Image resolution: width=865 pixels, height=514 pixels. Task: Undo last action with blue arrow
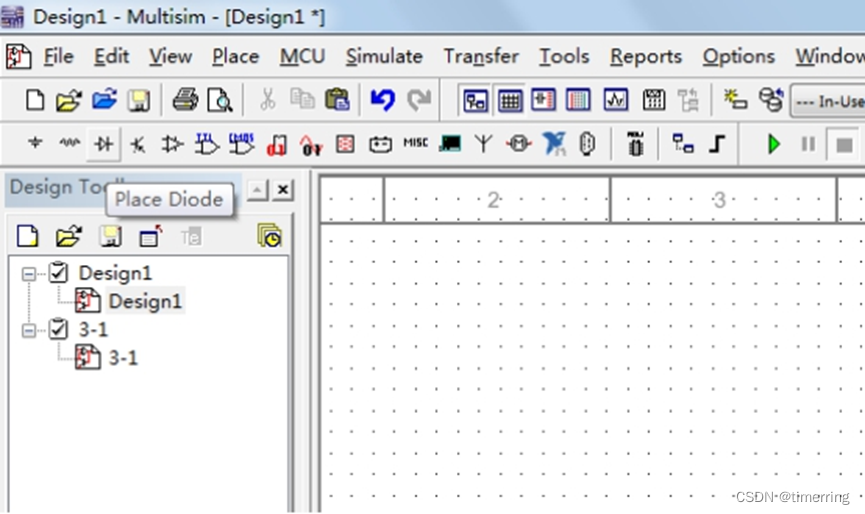(383, 100)
